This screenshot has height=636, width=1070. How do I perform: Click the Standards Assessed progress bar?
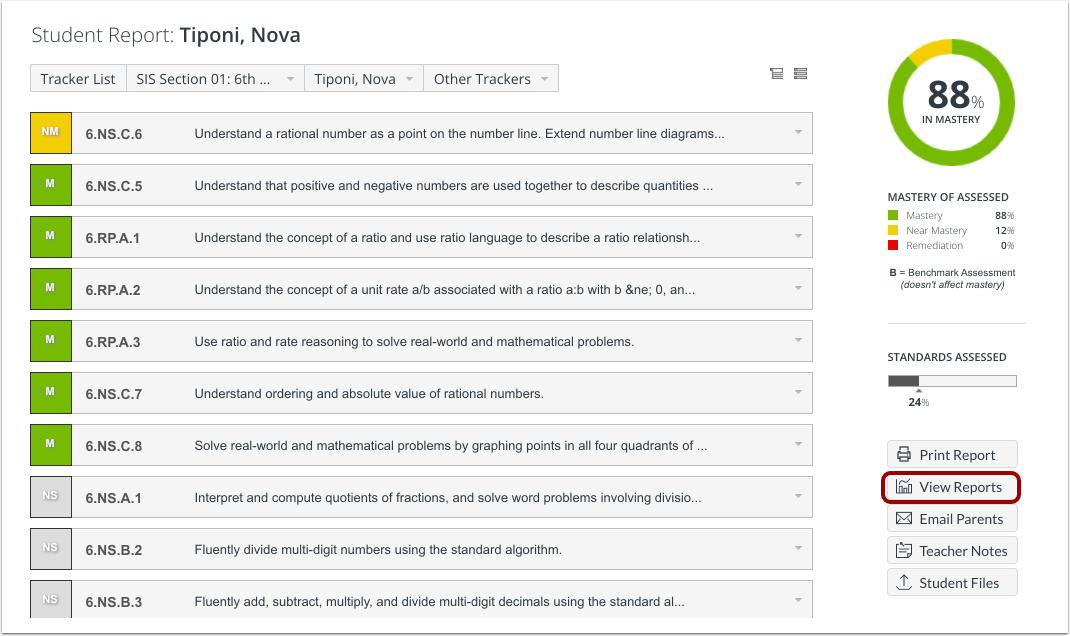pyautogui.click(x=951, y=380)
